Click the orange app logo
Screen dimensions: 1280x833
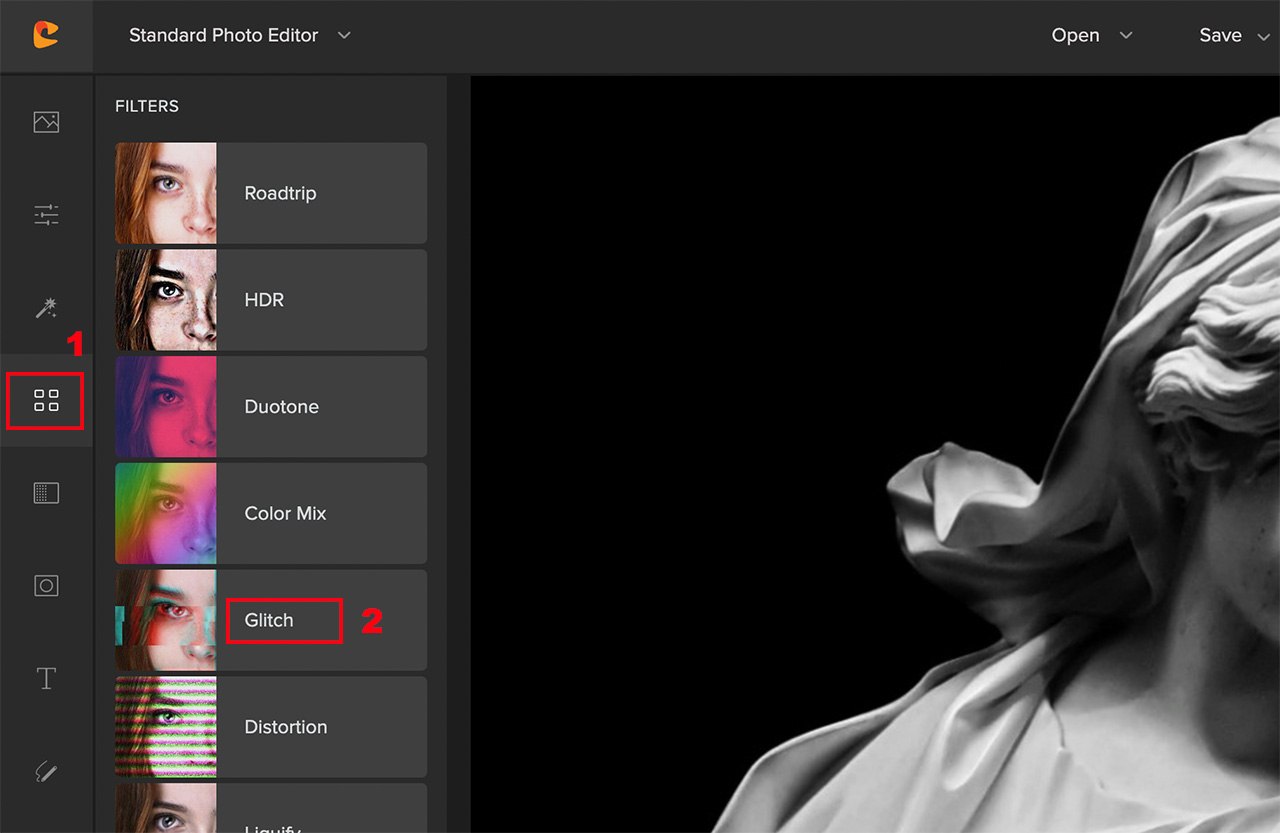click(47, 35)
